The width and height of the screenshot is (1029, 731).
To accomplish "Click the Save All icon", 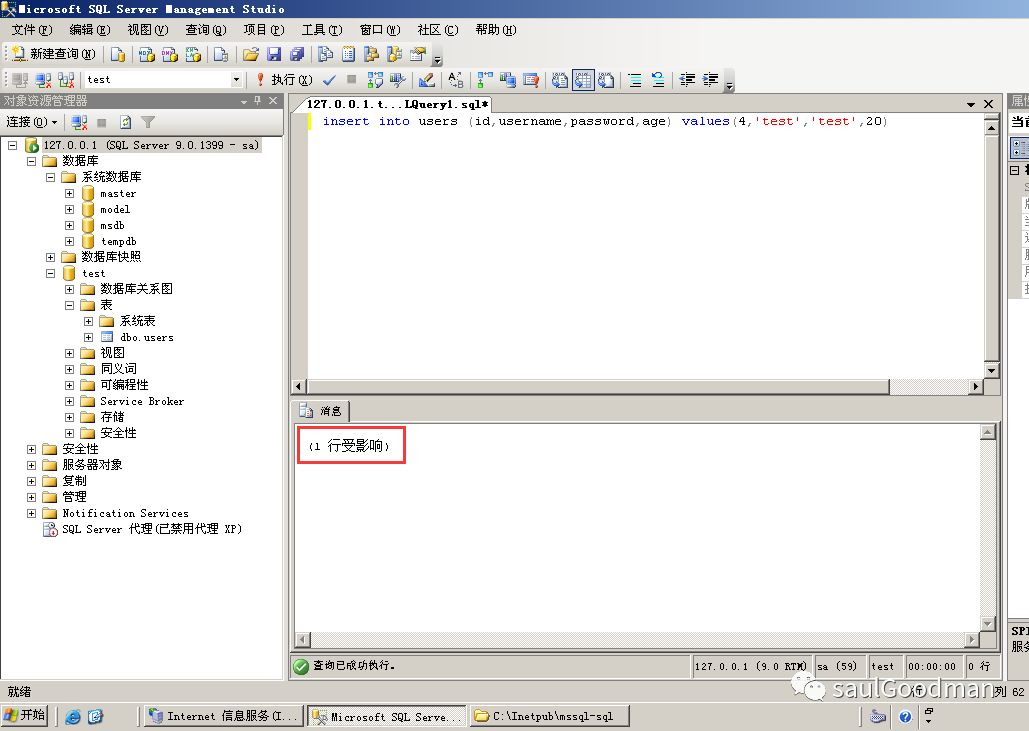I will [297, 54].
